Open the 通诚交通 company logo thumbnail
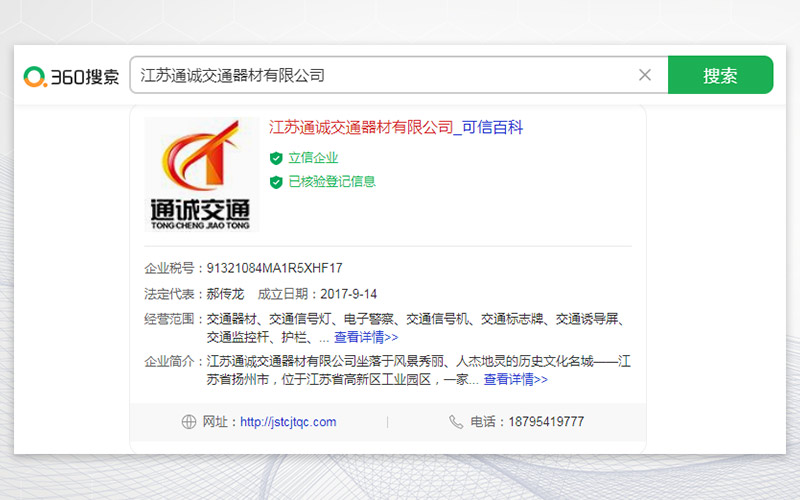Screen dimensions: 800x500 (x=202, y=174)
